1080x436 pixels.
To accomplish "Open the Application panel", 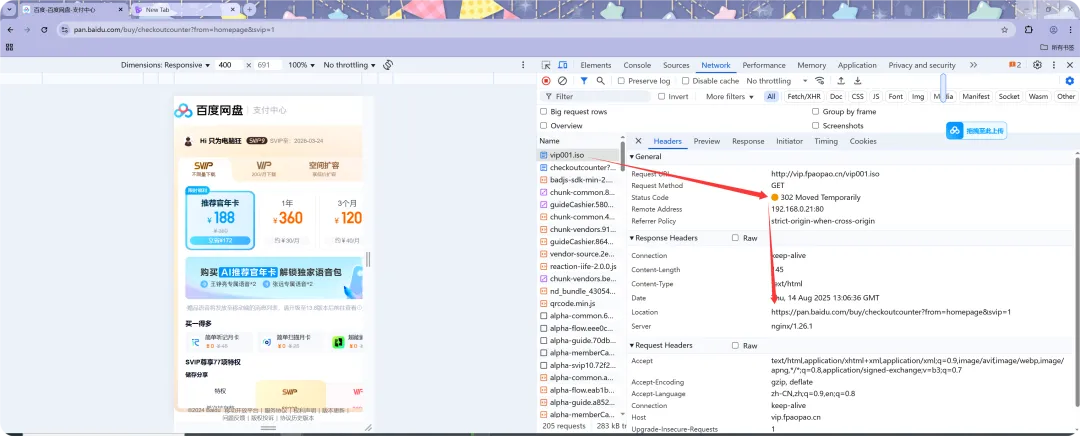I will click(x=858, y=65).
